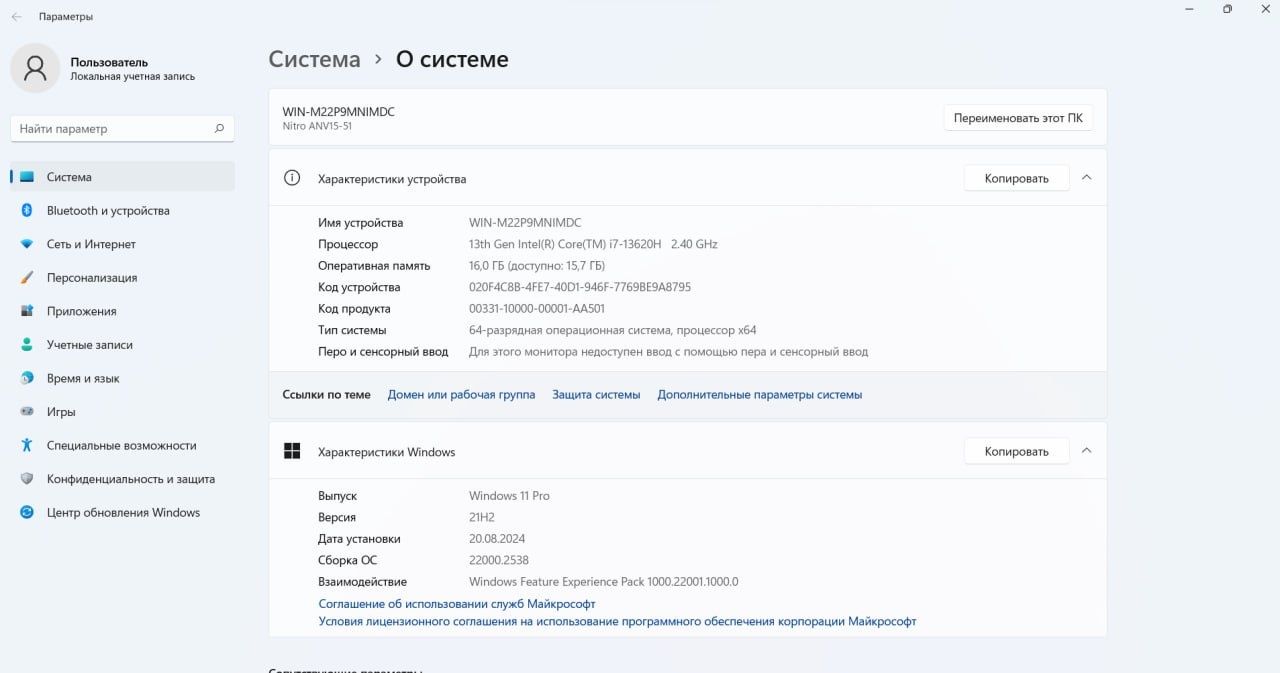Click the Игры gamepad icon
The image size is (1280, 673).
pos(27,412)
